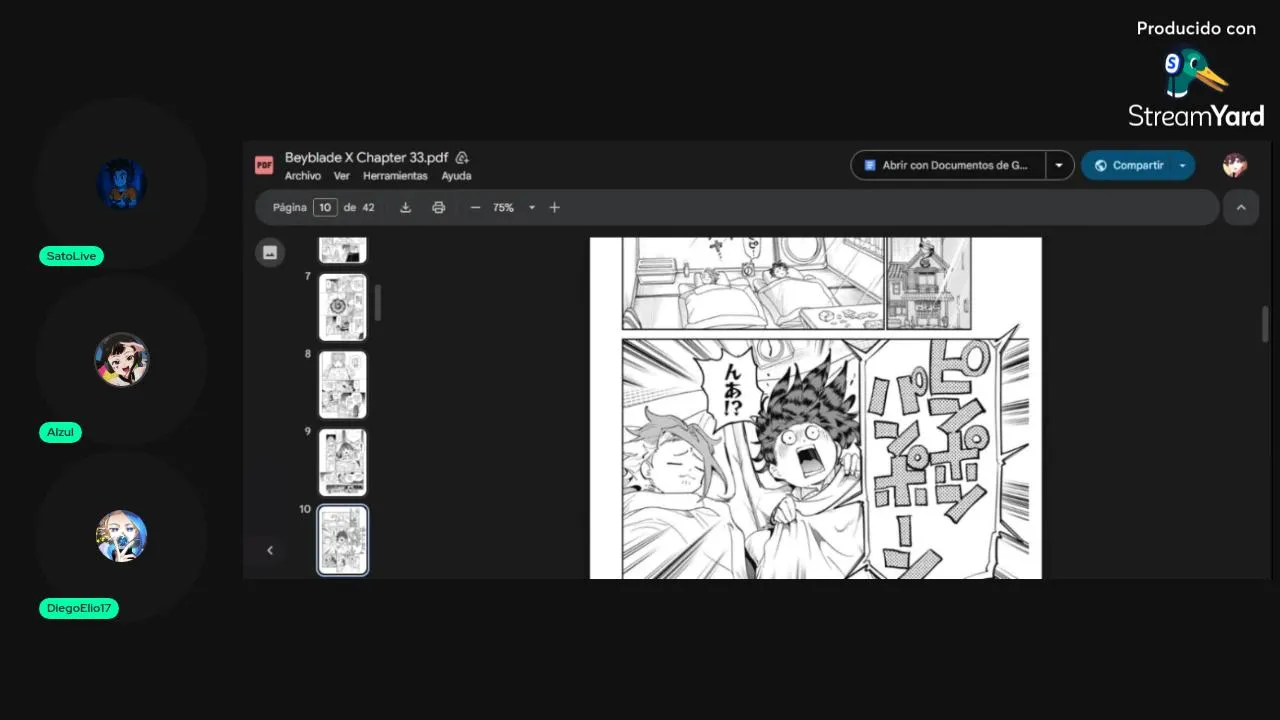Screen dimensions: 1280x720
Task: Open the 75% zoom level dropdown
Action: coord(513,207)
